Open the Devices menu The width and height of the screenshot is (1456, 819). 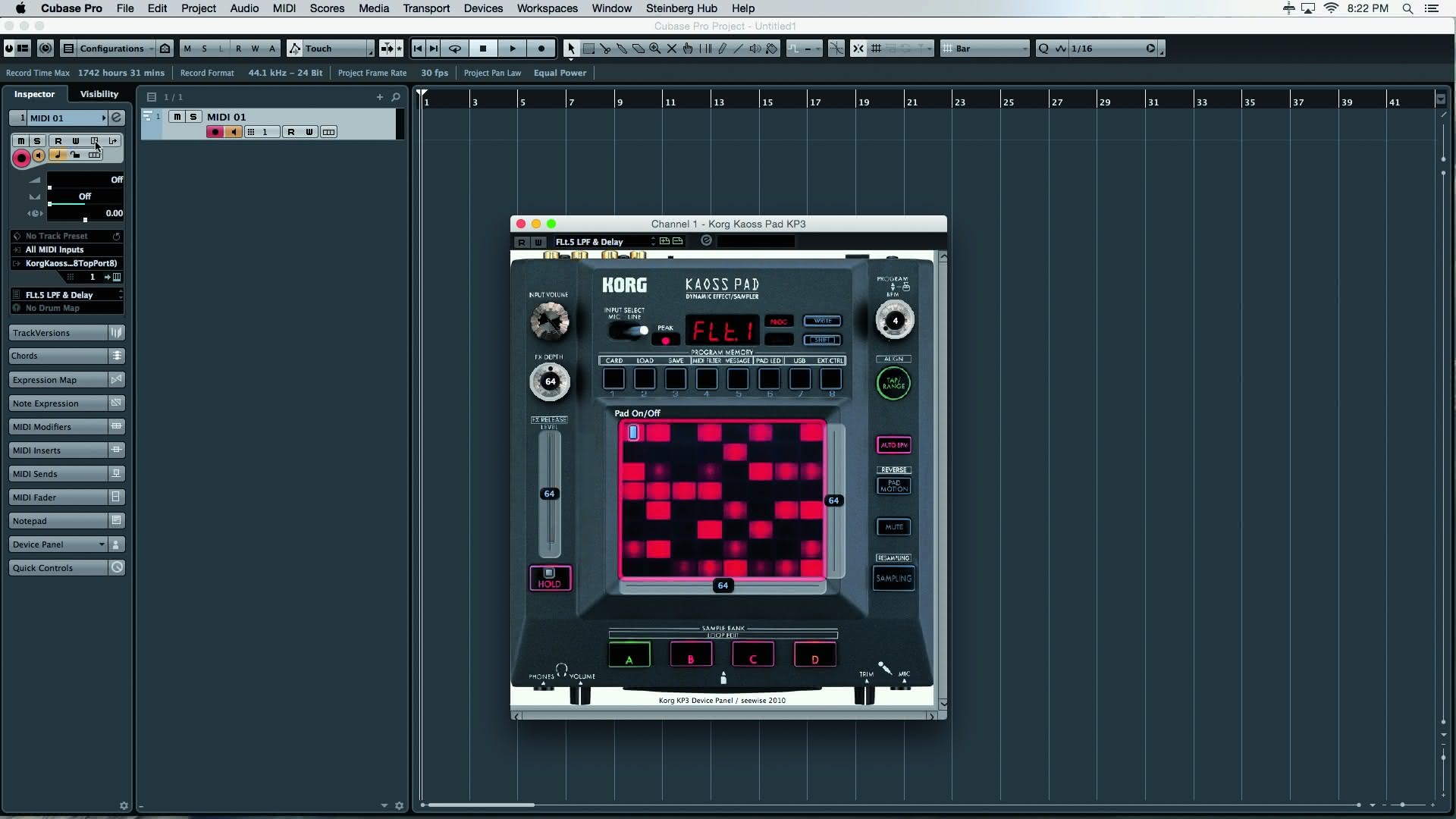483,8
